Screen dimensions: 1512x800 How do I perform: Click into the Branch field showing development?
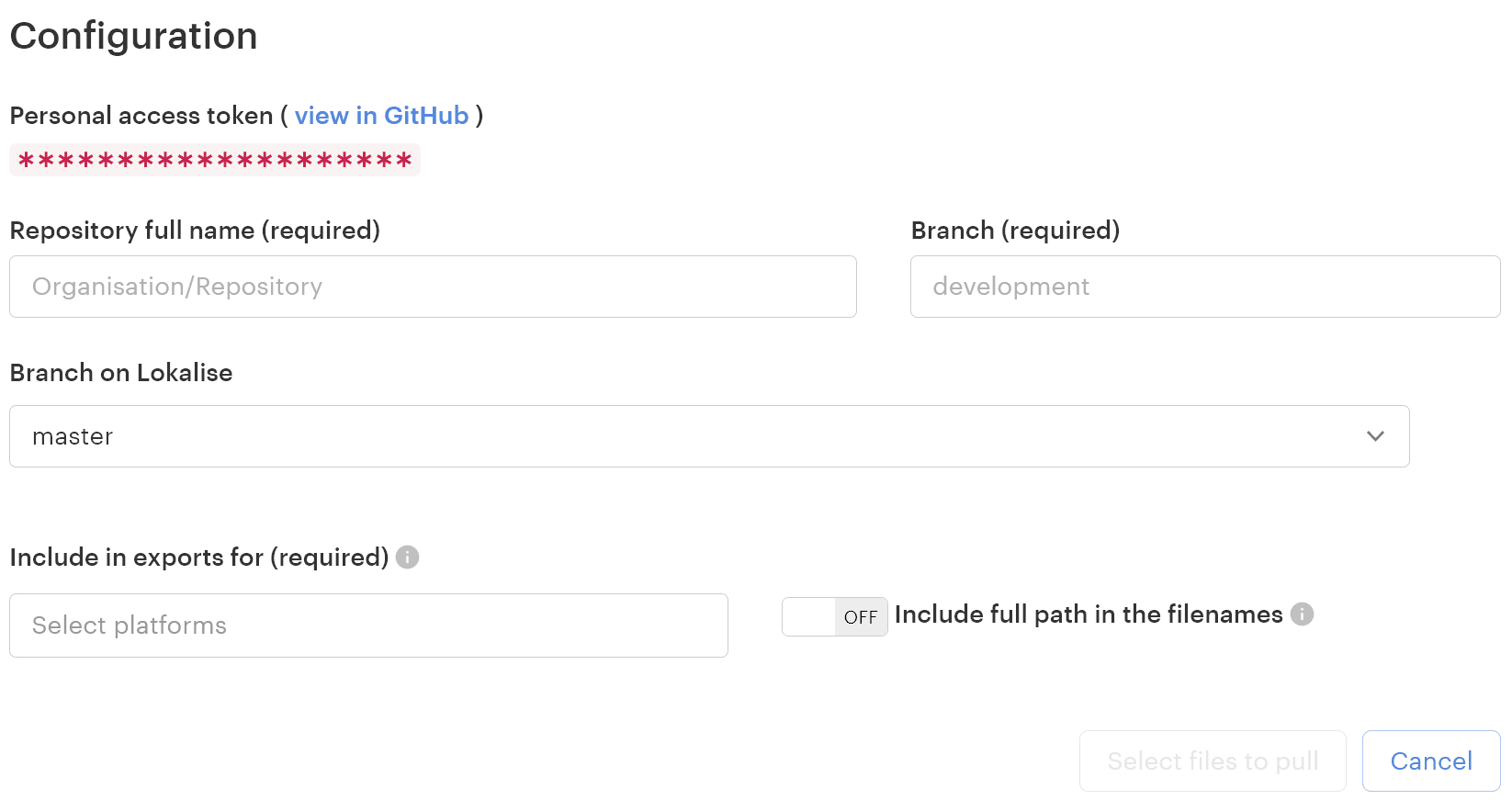click(1204, 287)
